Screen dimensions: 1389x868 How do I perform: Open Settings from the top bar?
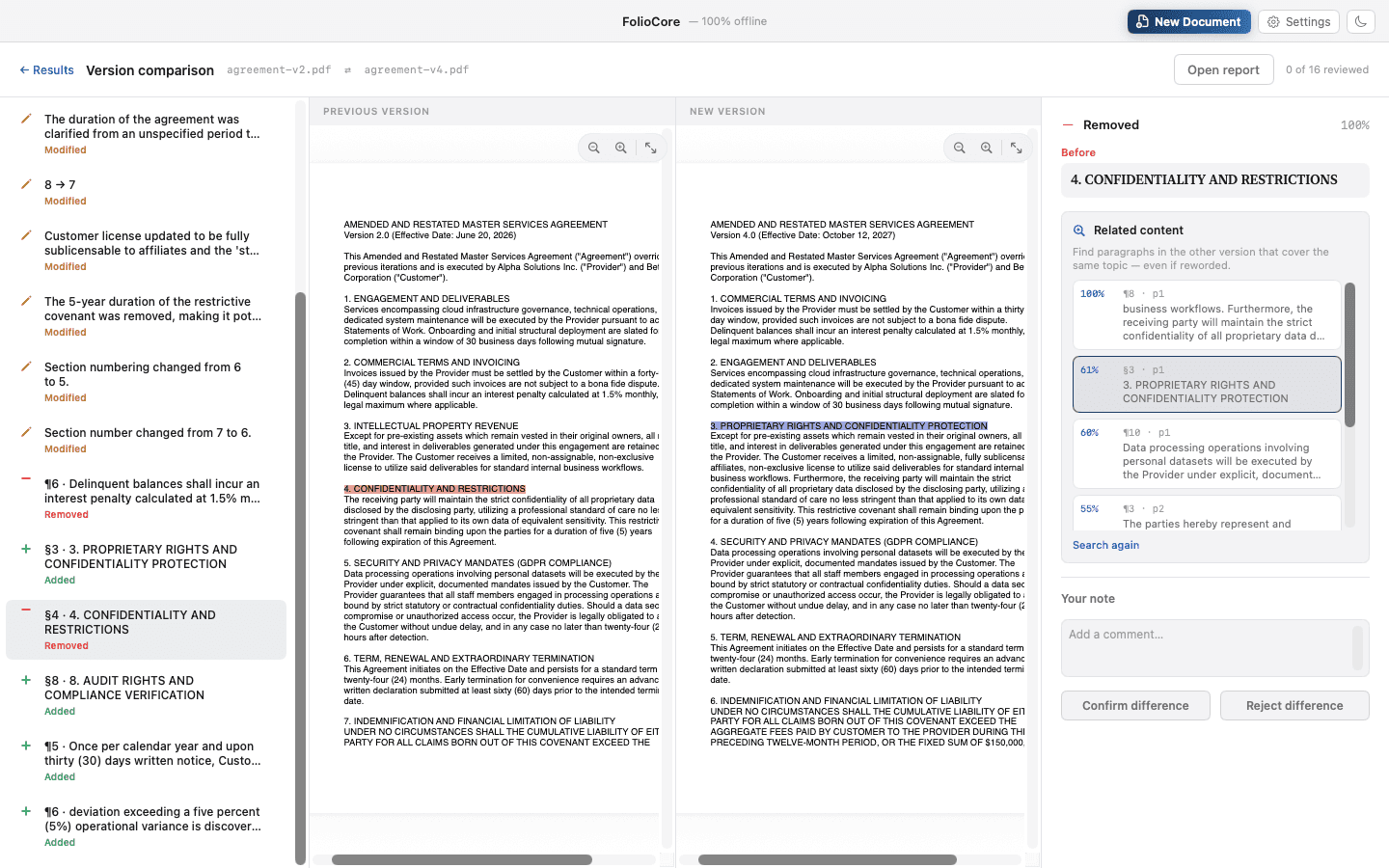pyautogui.click(x=1298, y=21)
